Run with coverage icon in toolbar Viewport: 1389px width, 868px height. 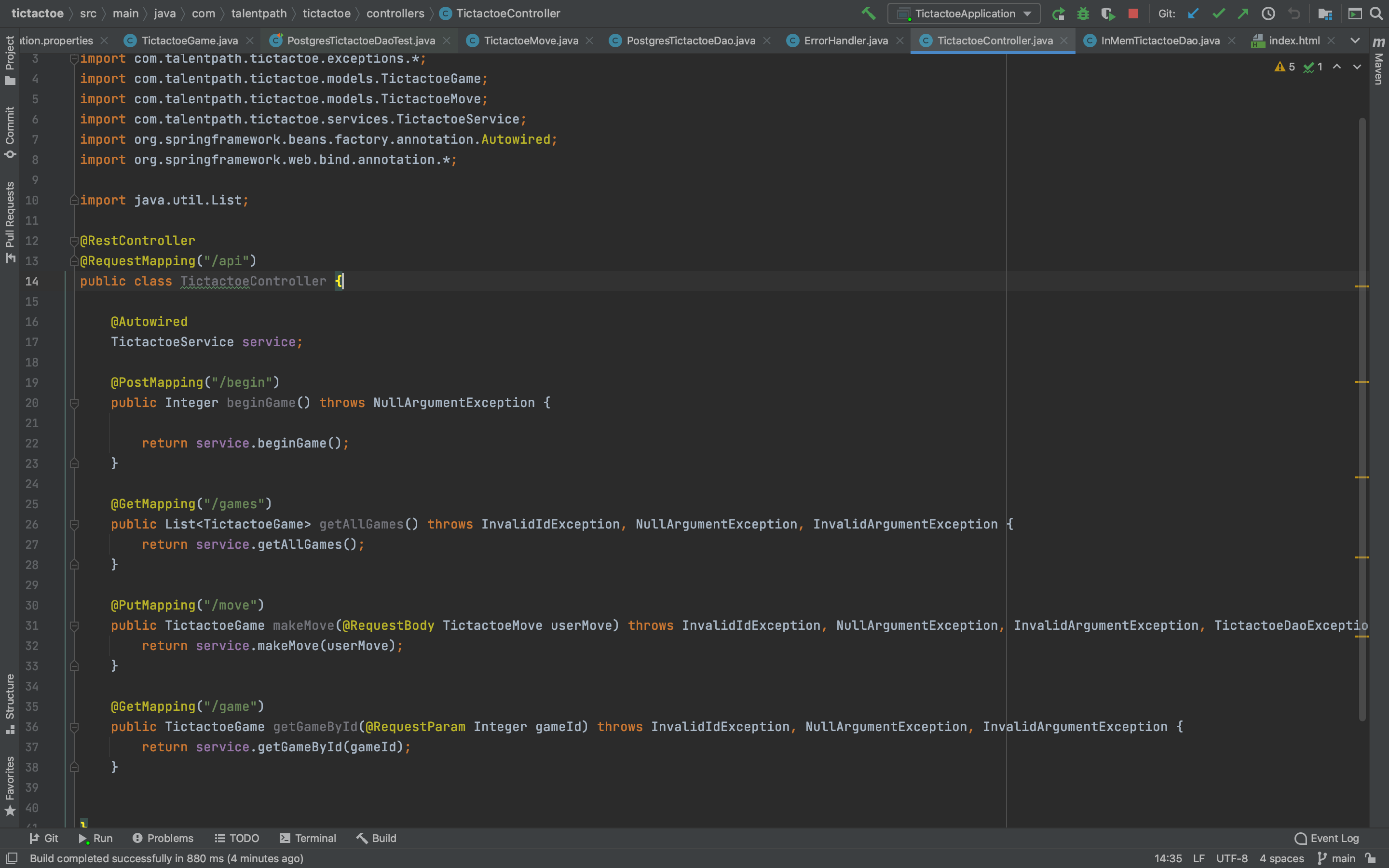click(1108, 13)
